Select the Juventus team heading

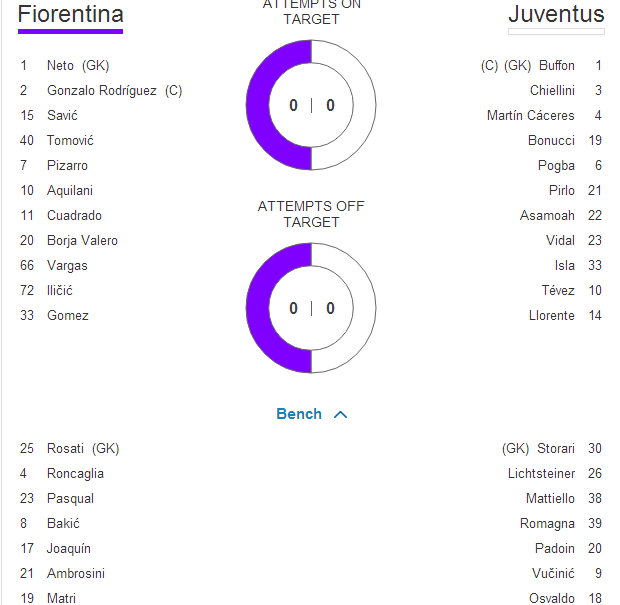[x=556, y=15]
